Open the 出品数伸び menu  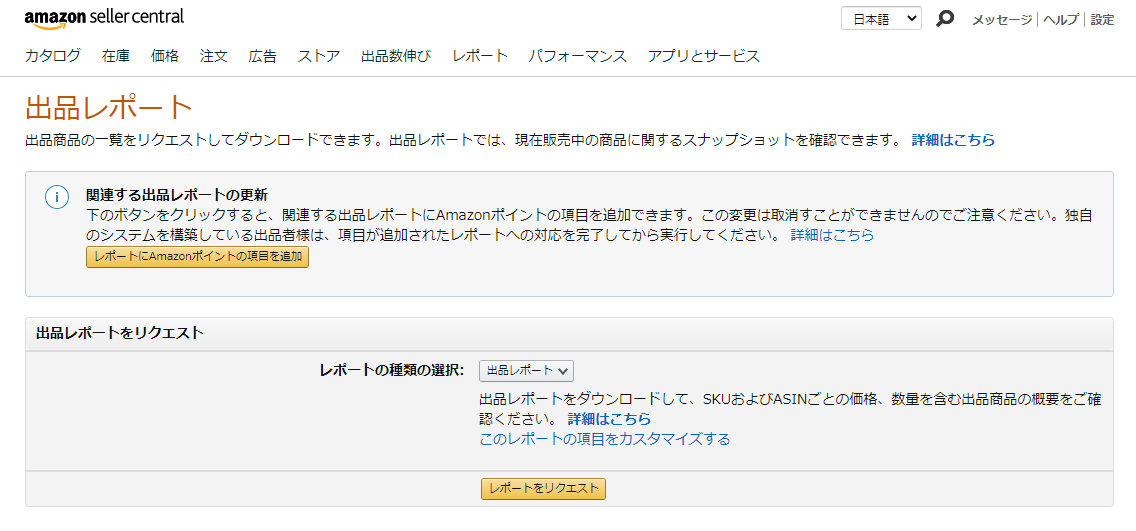coord(396,56)
